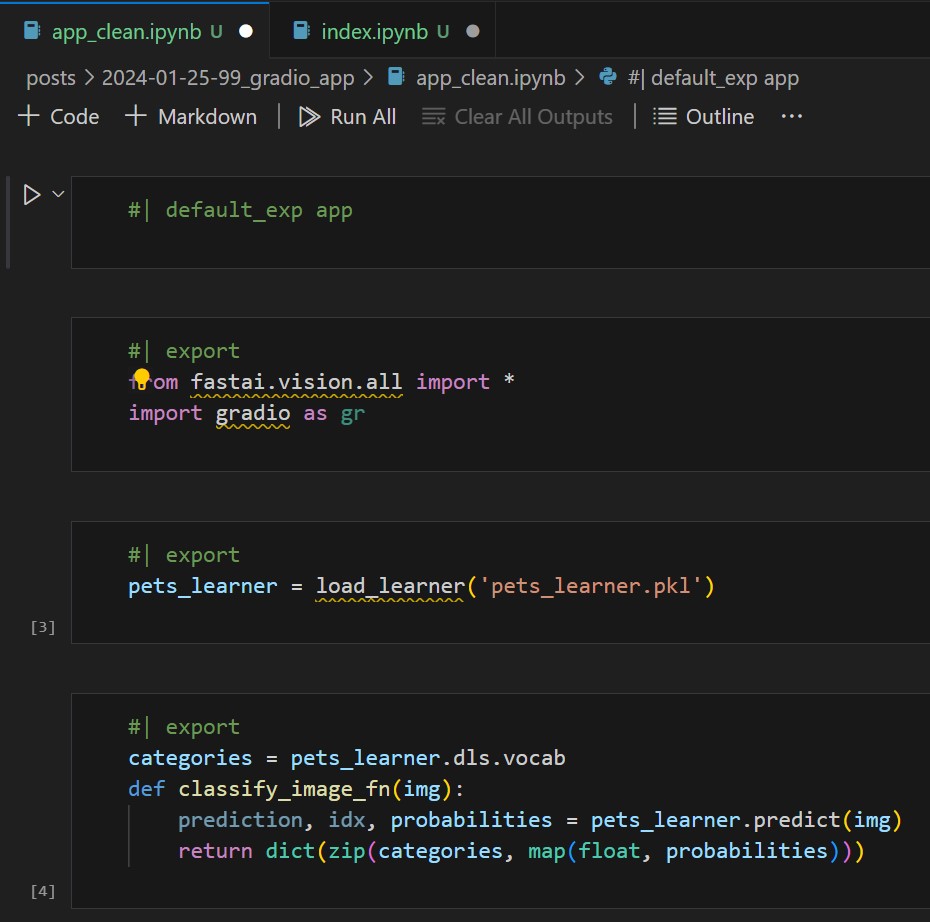The image size is (930, 922).
Task: Open the notebook Outline
Action: click(703, 116)
